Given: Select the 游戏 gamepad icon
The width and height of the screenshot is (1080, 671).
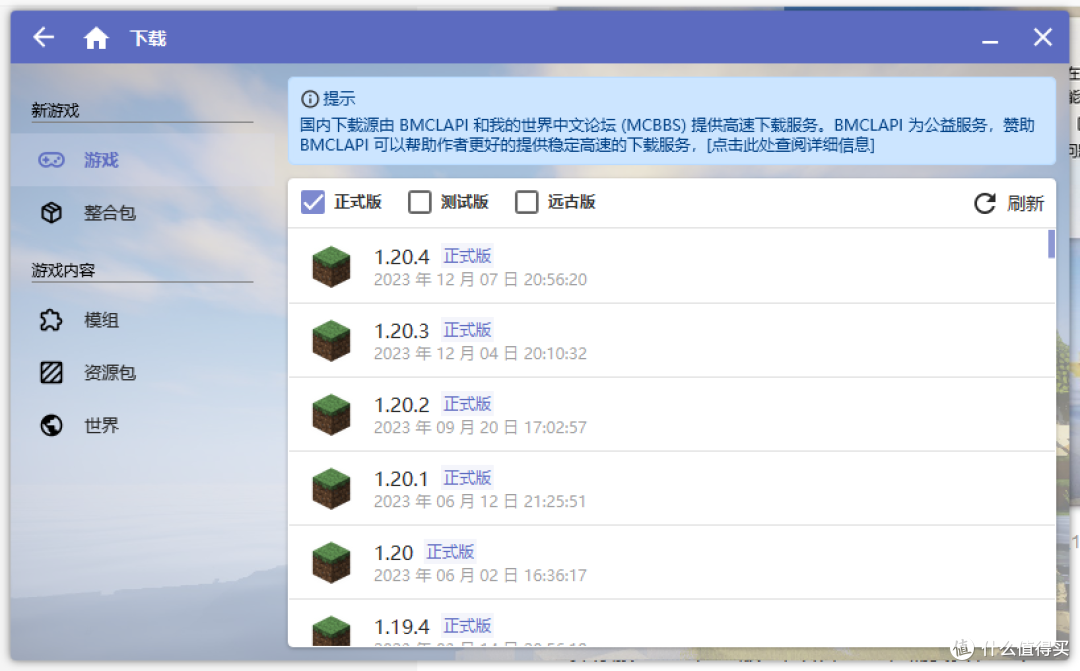Looking at the screenshot, I should point(51,160).
